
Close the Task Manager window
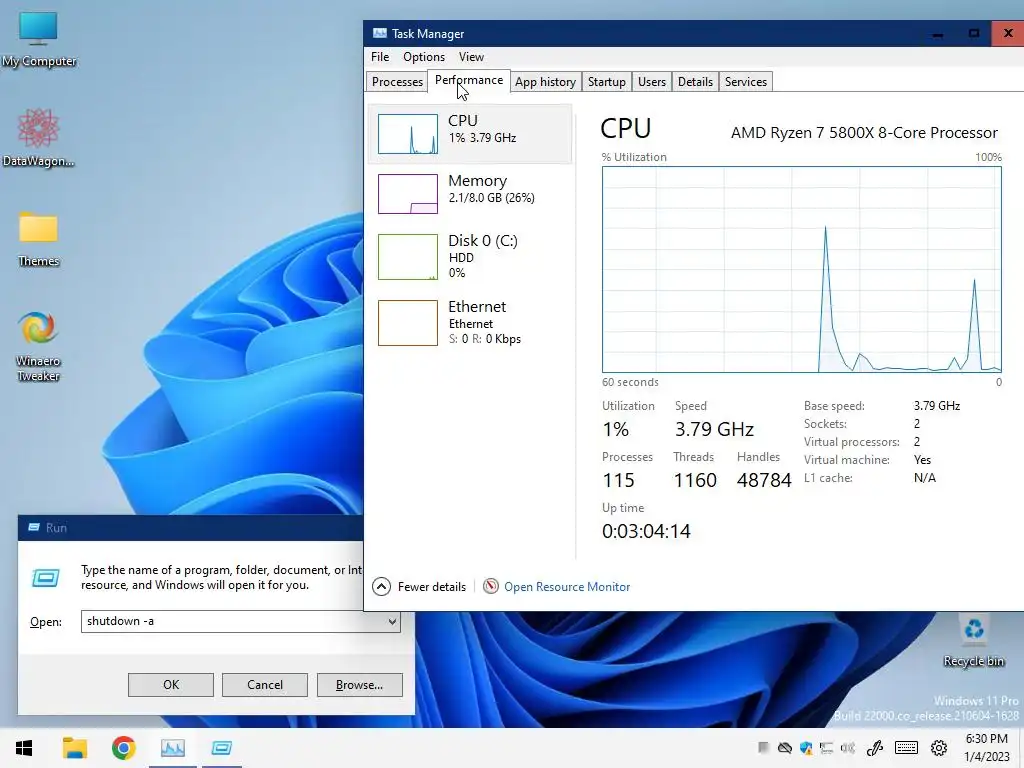point(1008,33)
